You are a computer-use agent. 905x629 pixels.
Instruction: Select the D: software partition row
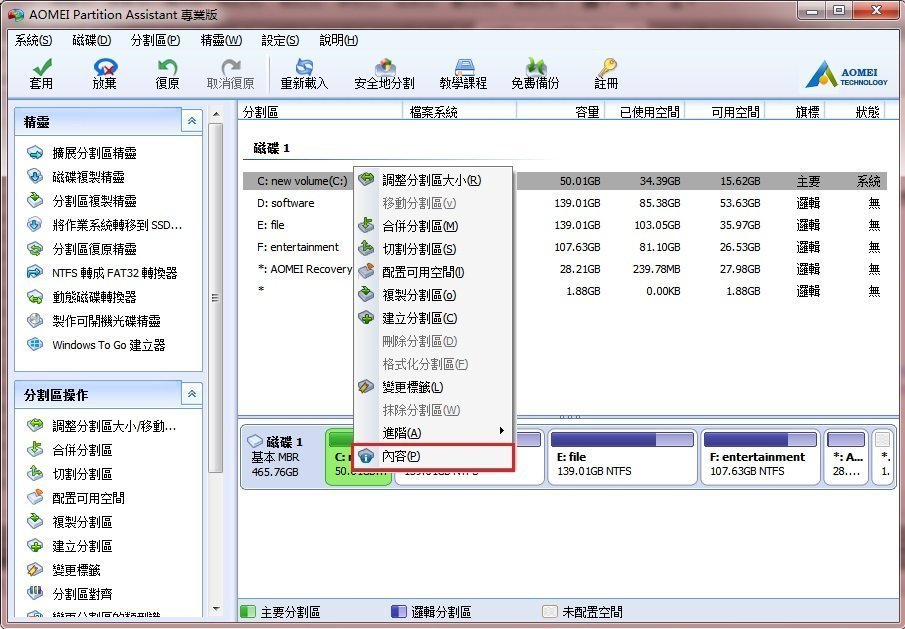pos(564,203)
